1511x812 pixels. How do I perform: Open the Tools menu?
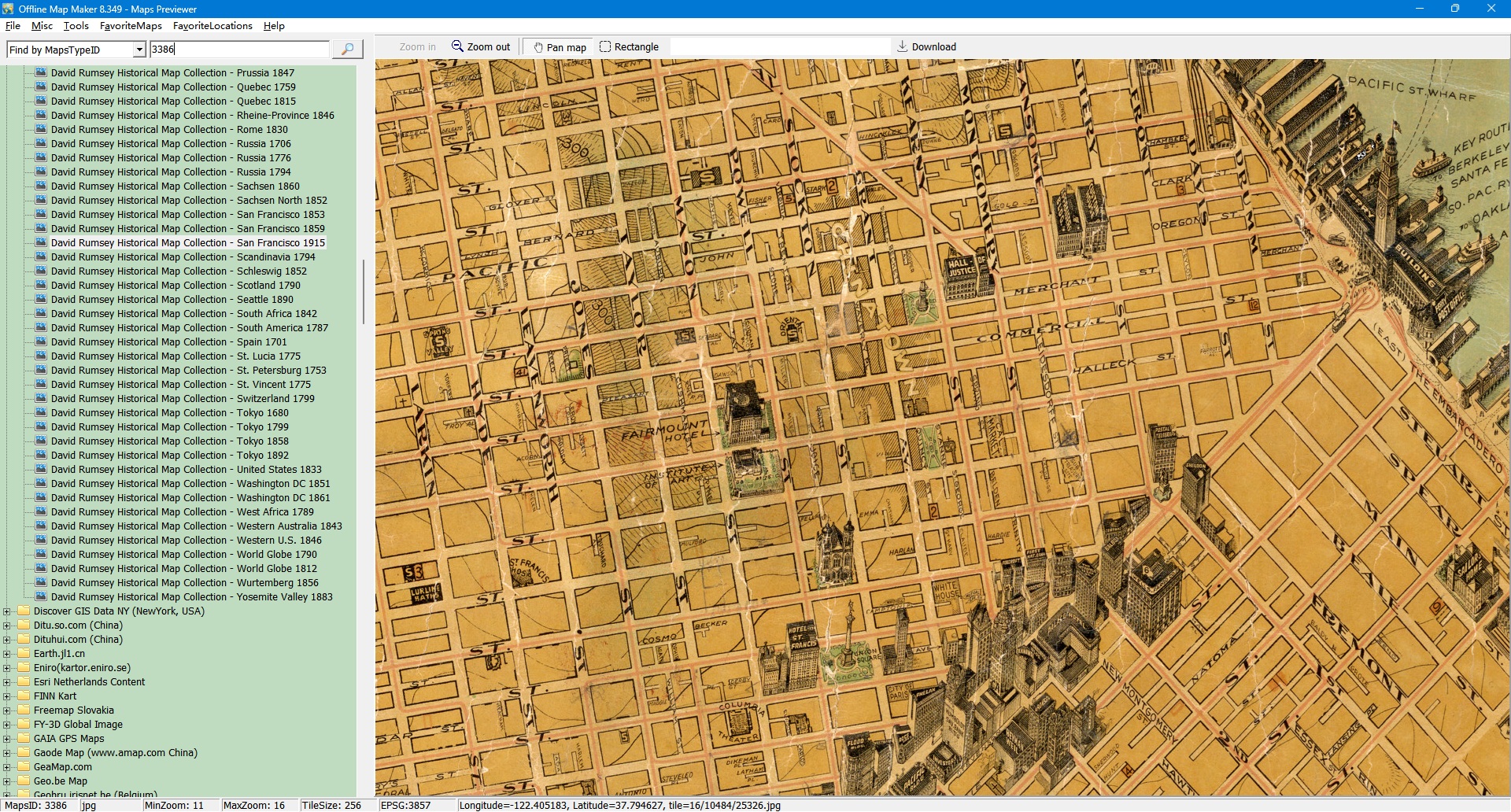coord(76,26)
